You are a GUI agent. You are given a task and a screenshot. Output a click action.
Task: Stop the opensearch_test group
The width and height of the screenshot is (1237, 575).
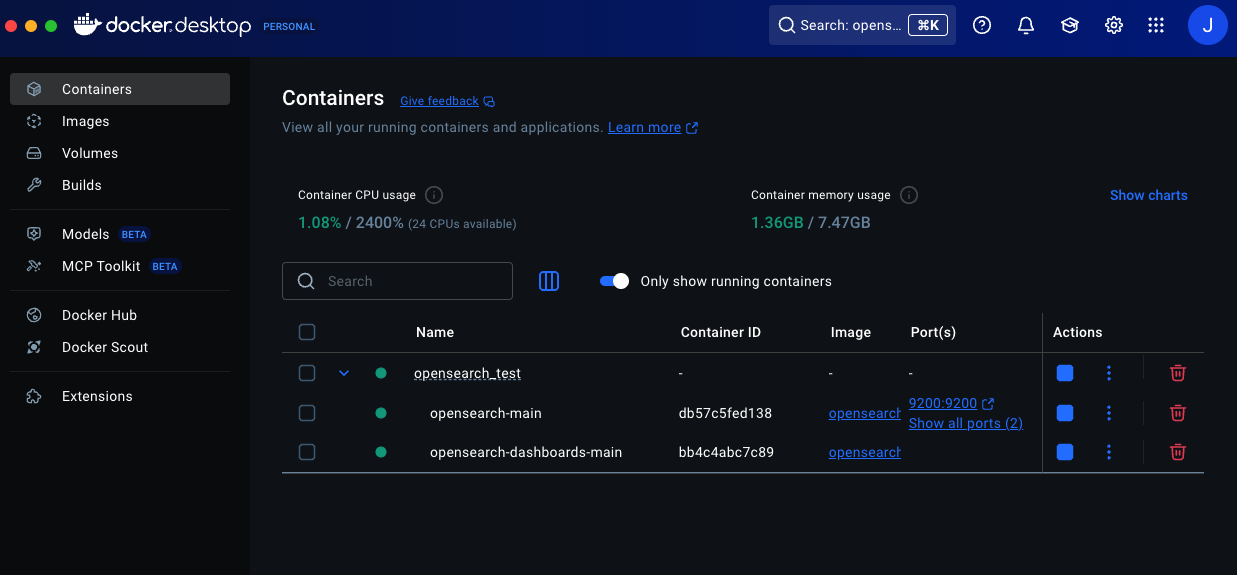coord(1065,373)
